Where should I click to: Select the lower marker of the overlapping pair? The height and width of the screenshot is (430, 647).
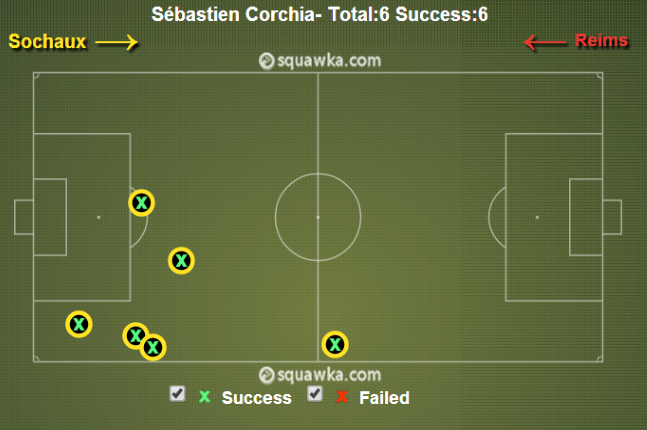153,347
